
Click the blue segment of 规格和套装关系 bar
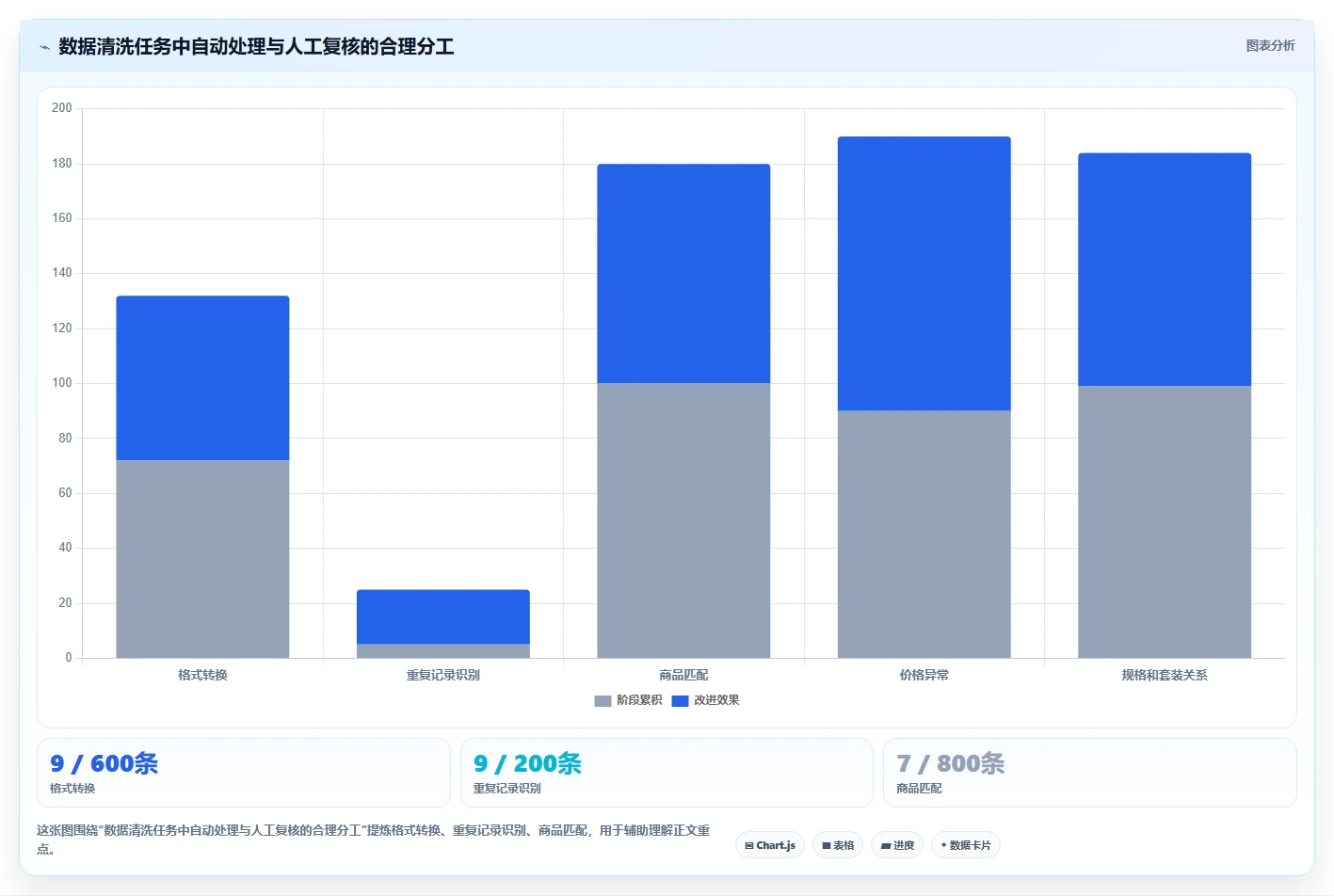[1165, 270]
